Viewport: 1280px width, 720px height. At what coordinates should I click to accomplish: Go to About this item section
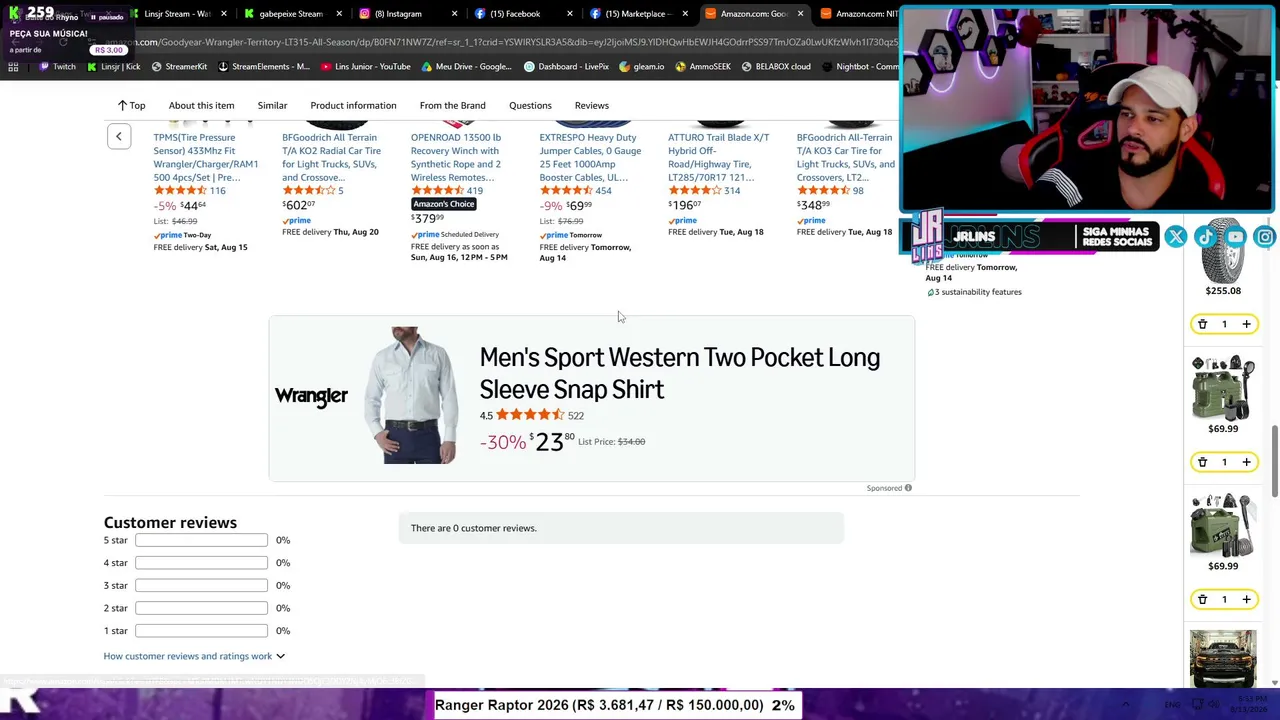click(x=201, y=105)
